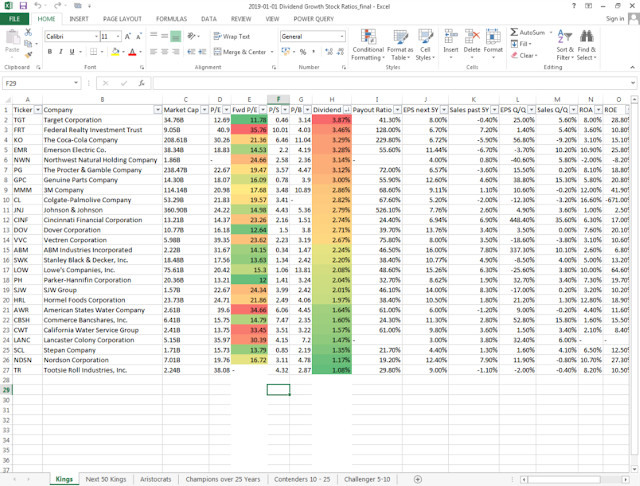640x486 pixels.
Task: Toggle right horizontal alignment
Action: [176, 52]
